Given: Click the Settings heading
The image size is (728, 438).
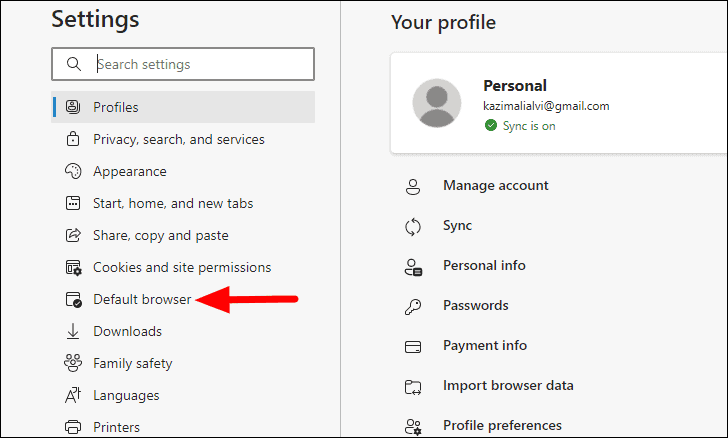Looking at the screenshot, I should 95,20.
